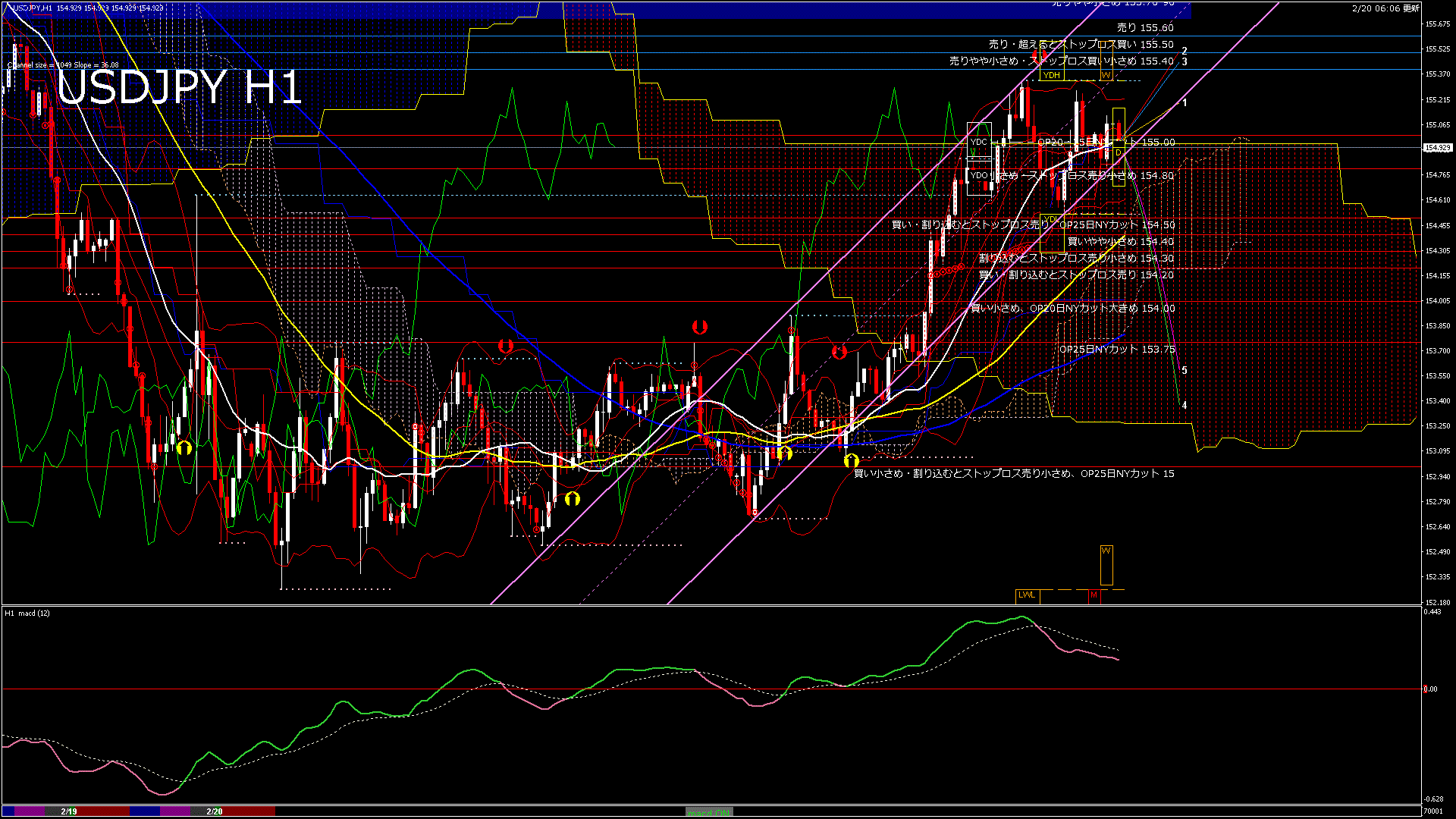Click the red sell signal icon above 153.70
This screenshot has height=819, width=1456.
coord(838,351)
